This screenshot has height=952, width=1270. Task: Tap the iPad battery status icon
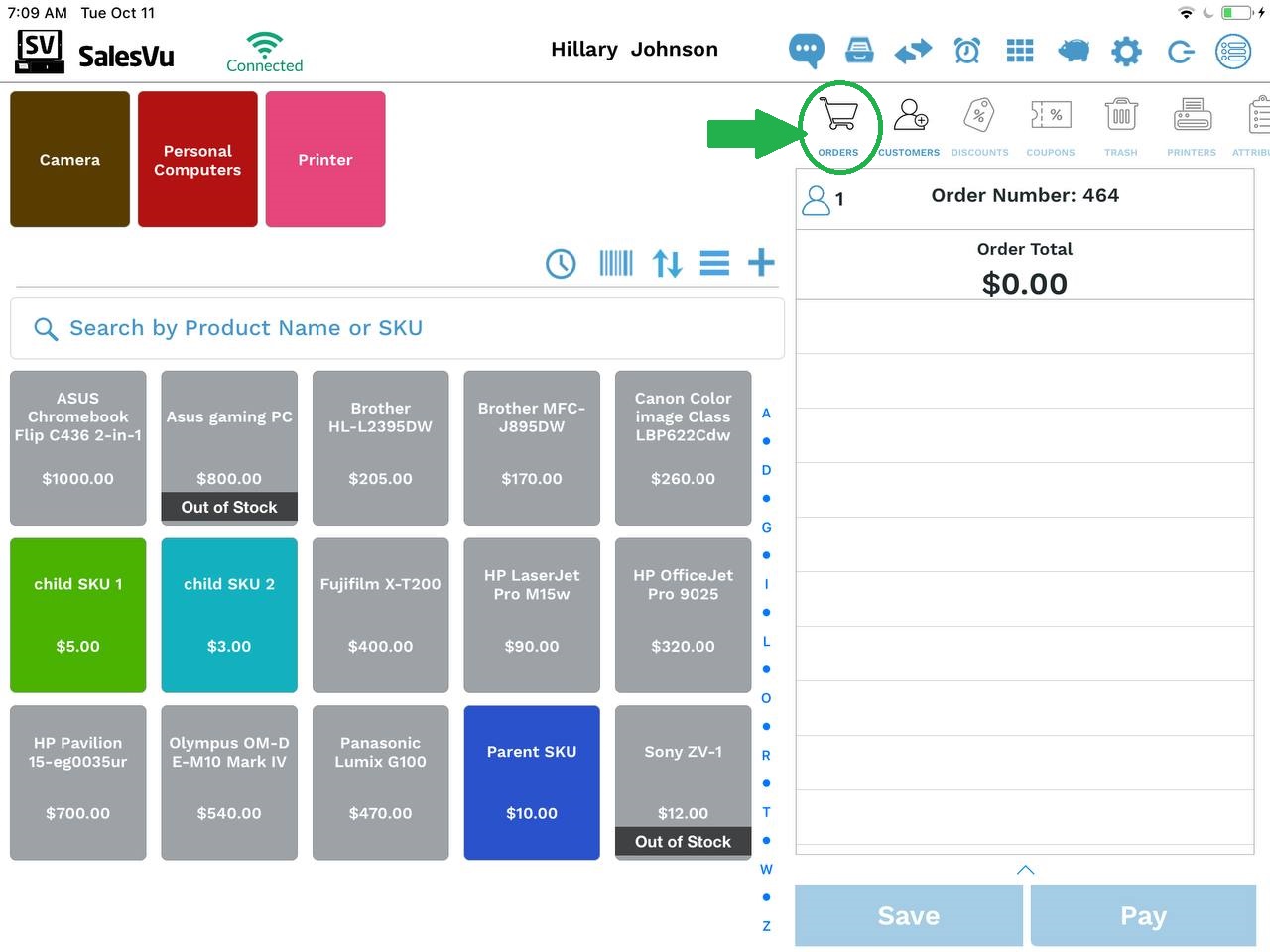[x=1236, y=13]
